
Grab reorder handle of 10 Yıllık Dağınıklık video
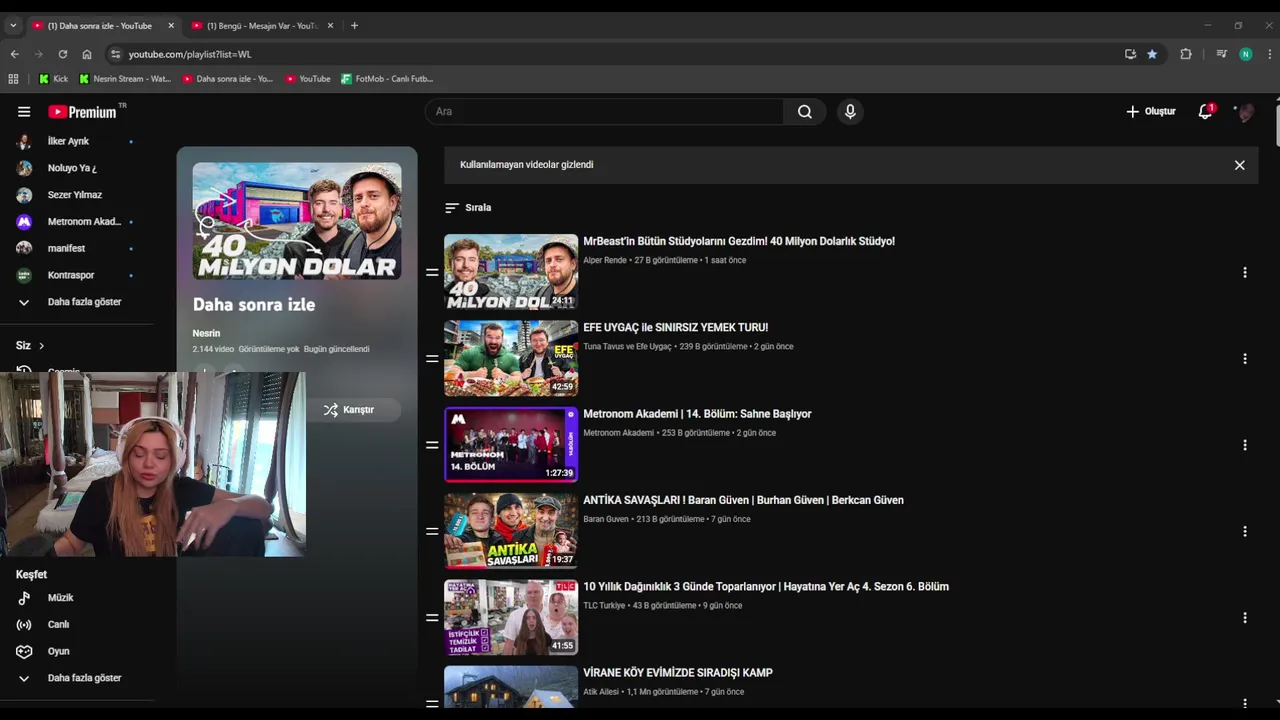pos(432,618)
